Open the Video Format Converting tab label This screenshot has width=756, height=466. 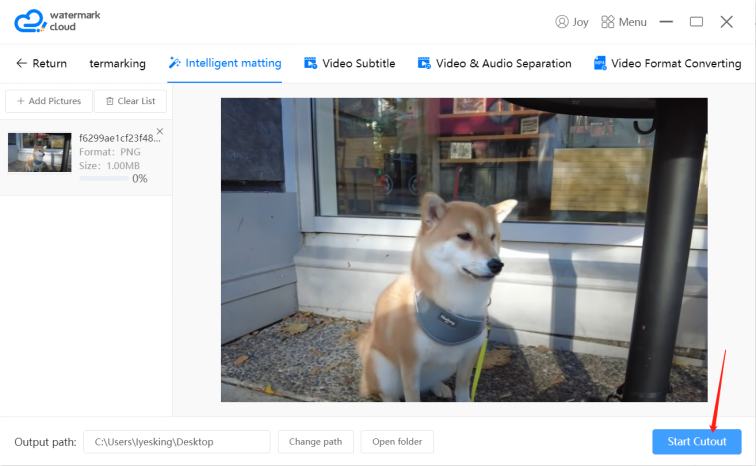(676, 63)
